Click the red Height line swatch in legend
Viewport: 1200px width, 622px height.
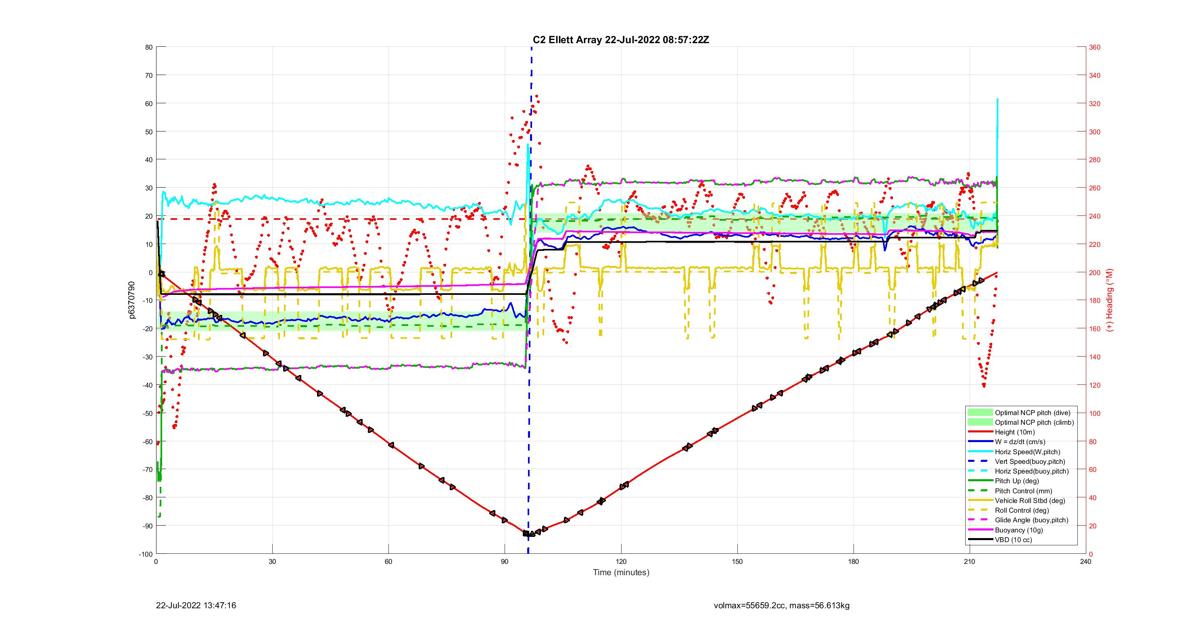(x=981, y=431)
